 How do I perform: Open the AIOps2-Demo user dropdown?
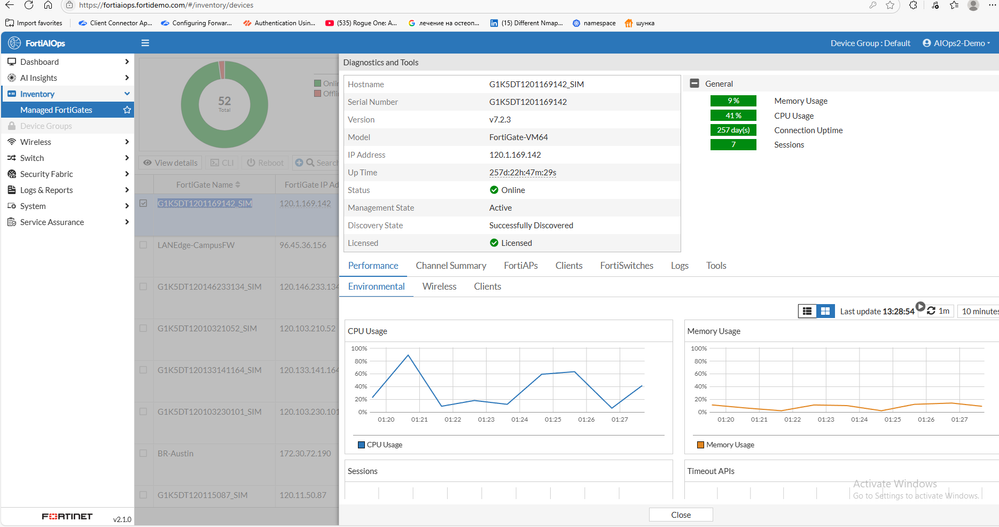957,43
